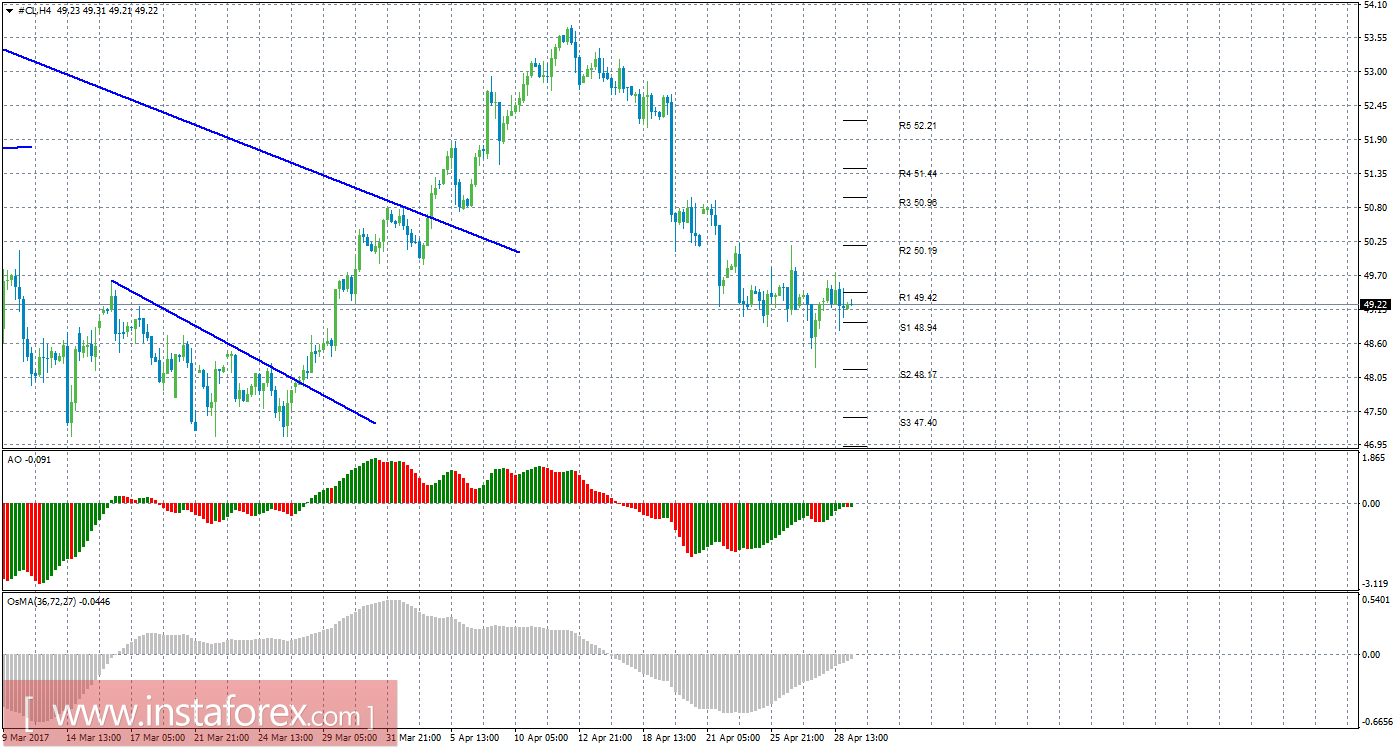Screen dimensions: 1398x749
Task: Click the 12 Apr 21:00 time label
Action: point(606,738)
